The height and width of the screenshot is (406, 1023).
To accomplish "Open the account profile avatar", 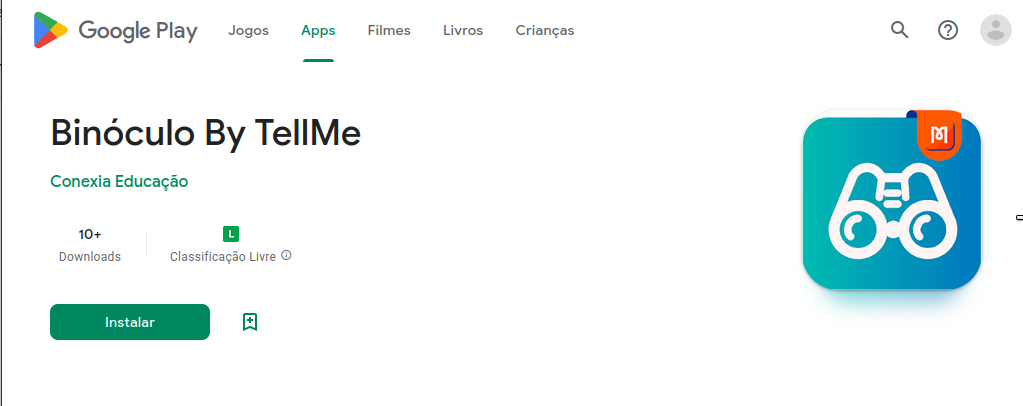I will (x=996, y=30).
